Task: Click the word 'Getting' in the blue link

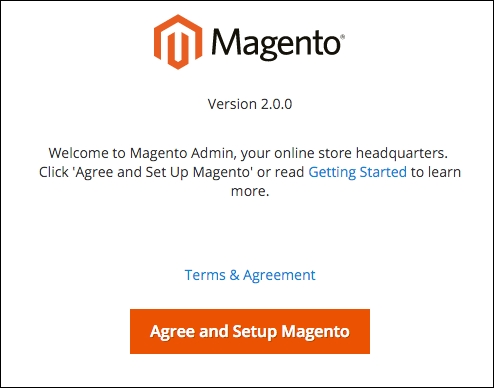Action: (x=332, y=172)
